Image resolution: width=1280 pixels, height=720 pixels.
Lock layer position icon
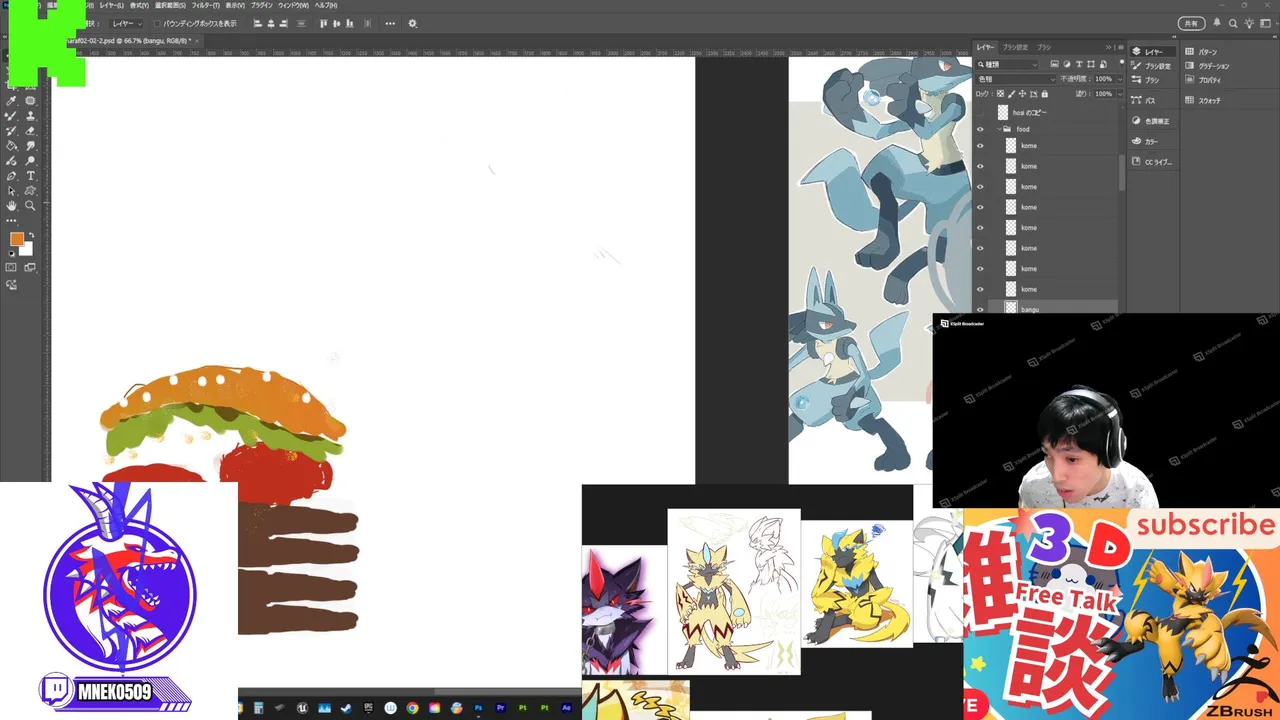click(x=1022, y=94)
